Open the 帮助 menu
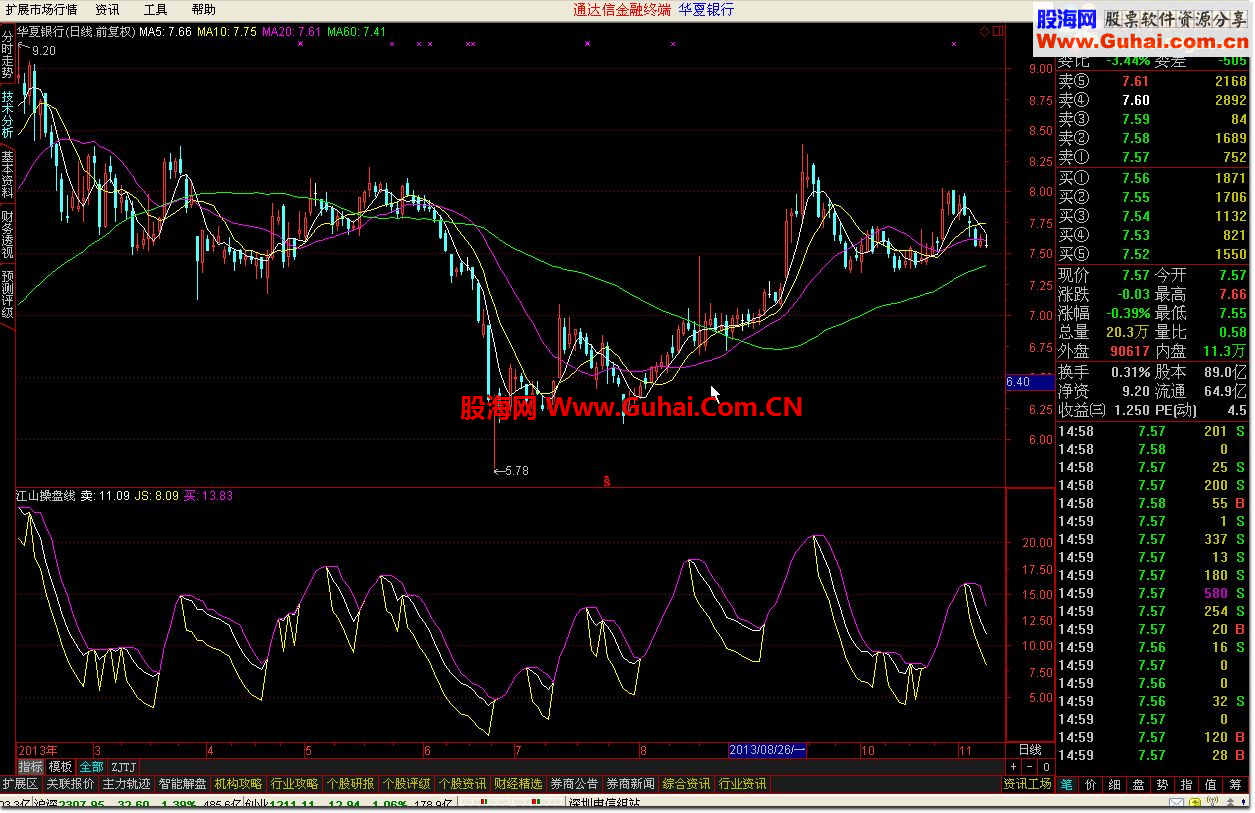The height and width of the screenshot is (813, 1255). click(x=203, y=9)
